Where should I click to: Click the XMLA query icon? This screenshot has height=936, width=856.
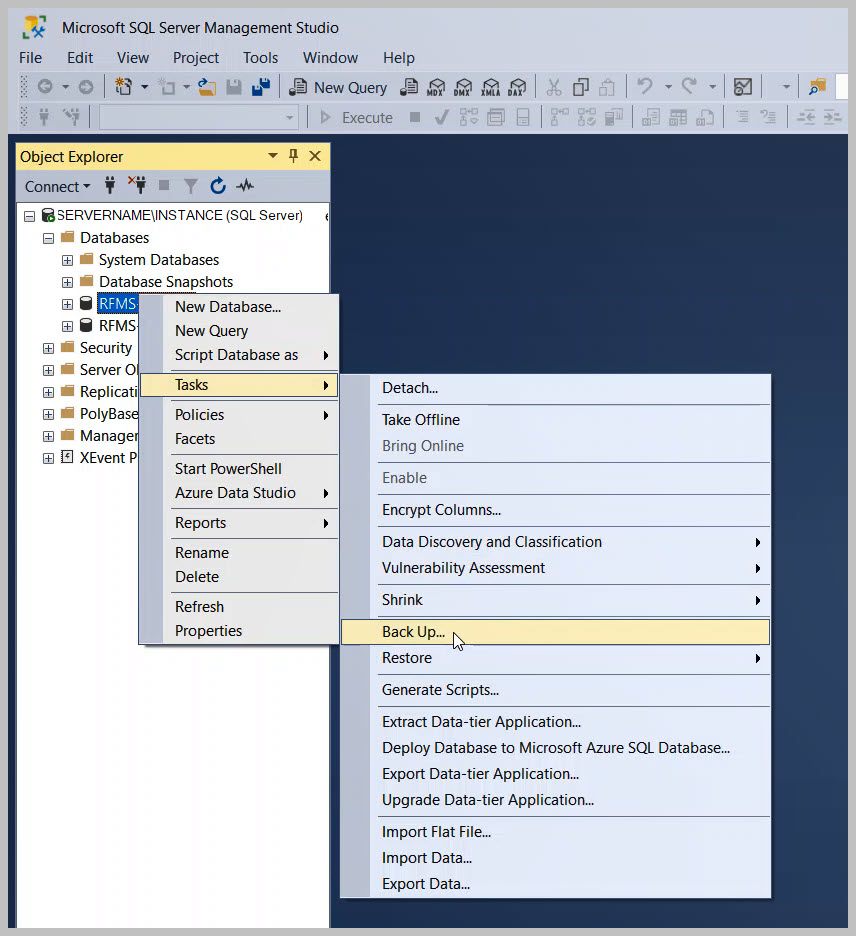[x=491, y=88]
